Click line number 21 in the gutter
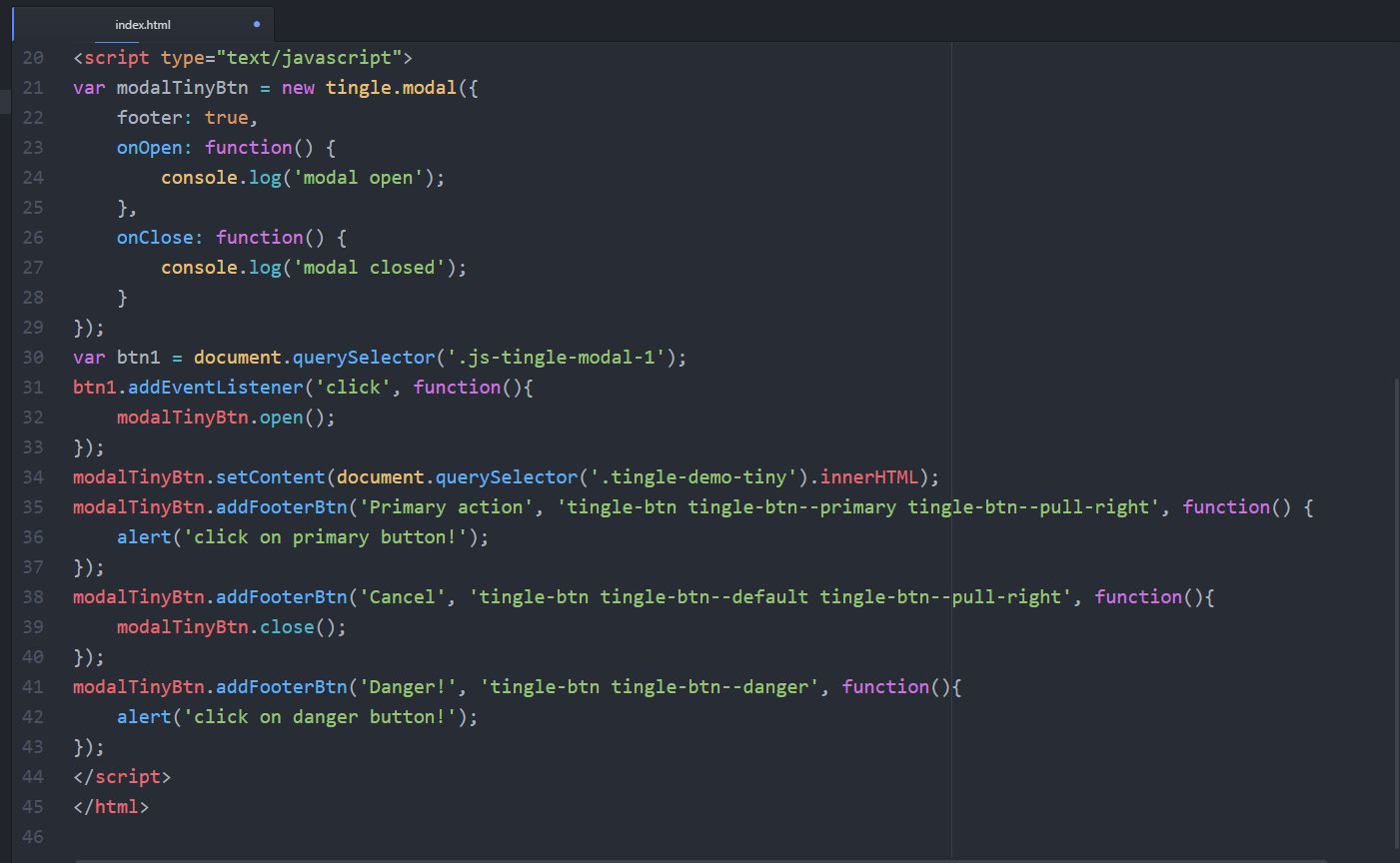Viewport: 1400px width, 863px height. (32, 88)
